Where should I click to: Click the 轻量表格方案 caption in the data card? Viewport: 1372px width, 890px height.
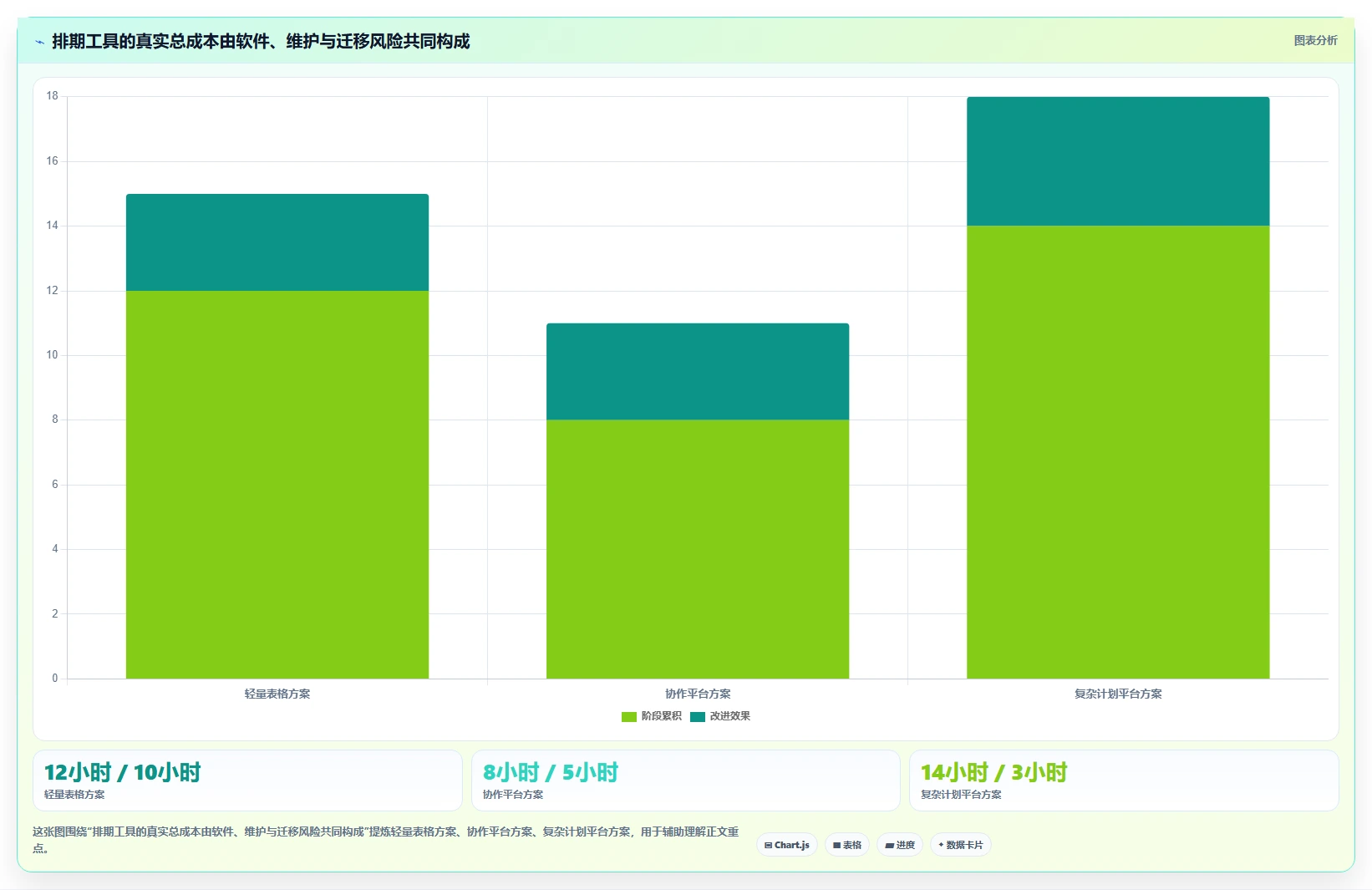[x=74, y=795]
